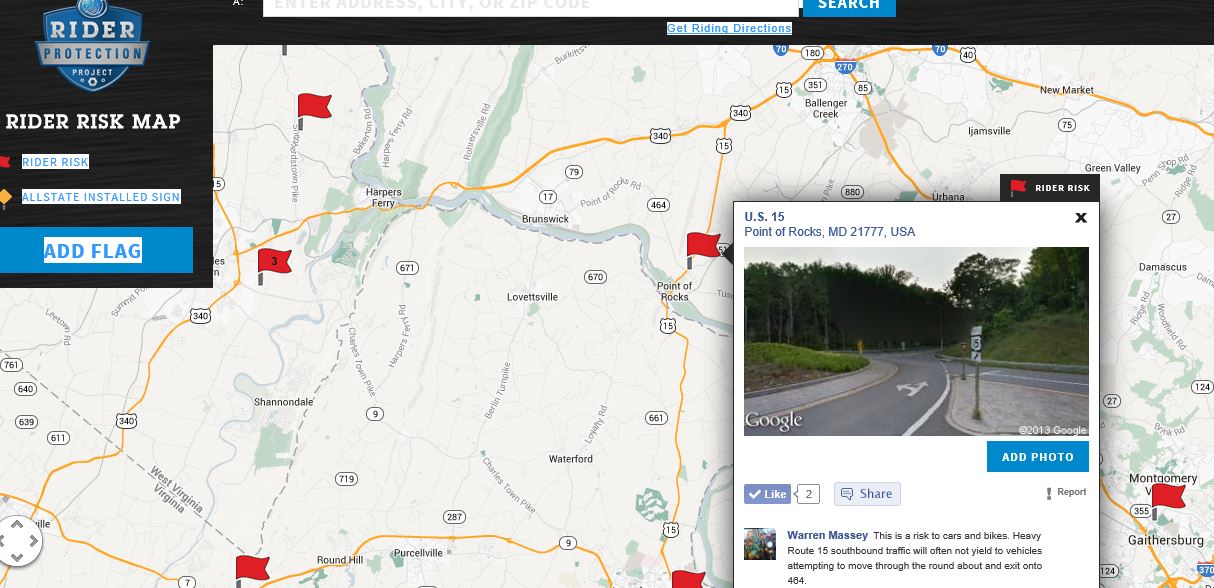Screen dimensions: 1214x588
Task: Report this flag via Report link
Action: coord(1066,493)
